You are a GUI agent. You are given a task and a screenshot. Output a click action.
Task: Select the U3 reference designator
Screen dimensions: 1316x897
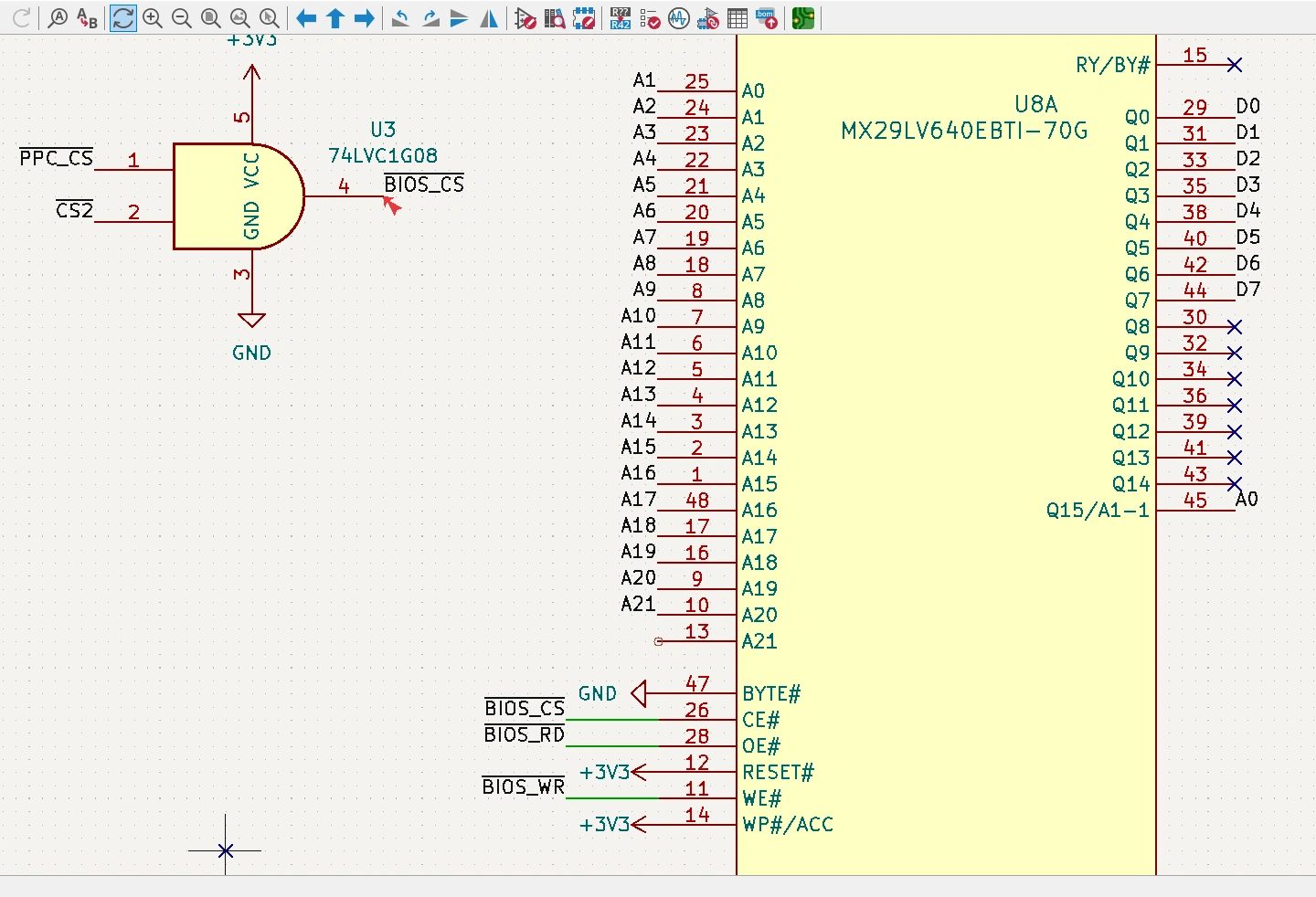click(x=383, y=130)
